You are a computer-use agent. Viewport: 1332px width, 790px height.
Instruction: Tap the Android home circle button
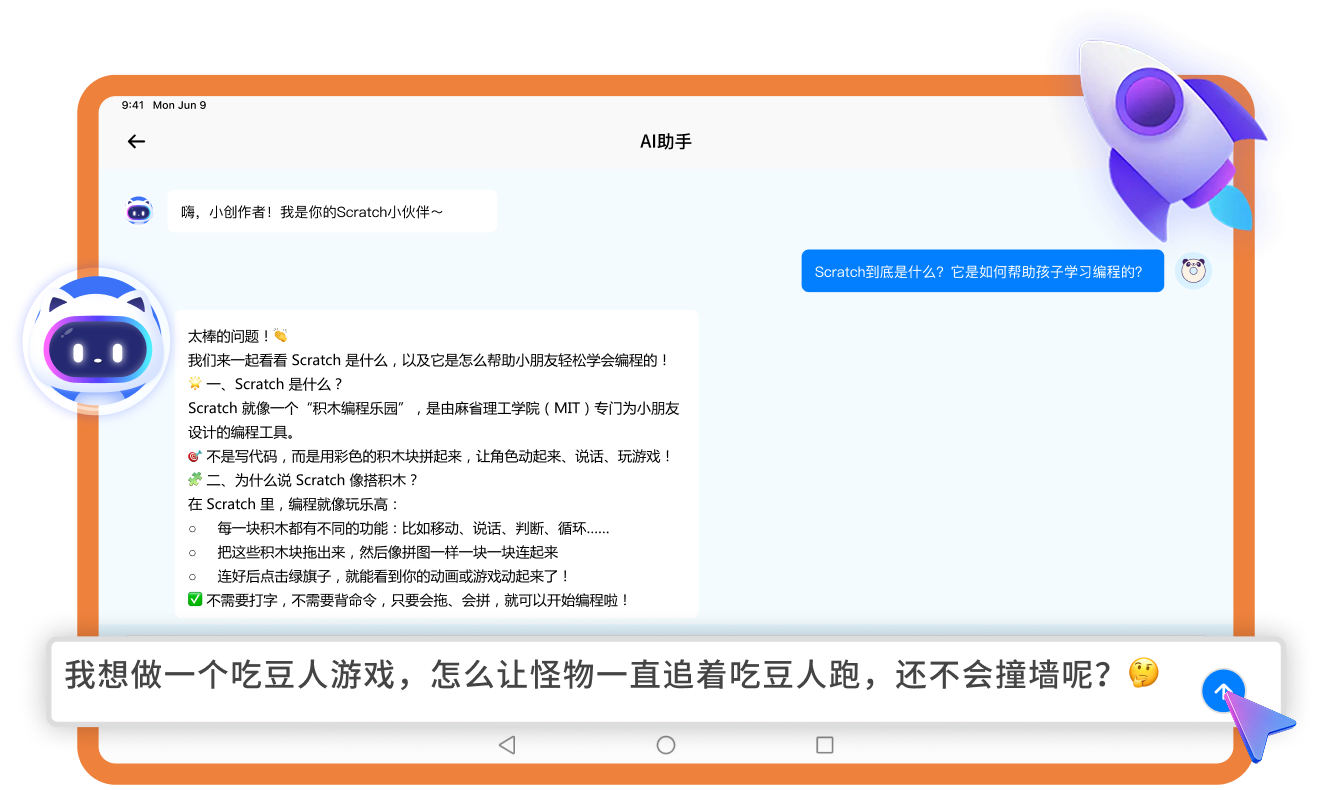(666, 745)
